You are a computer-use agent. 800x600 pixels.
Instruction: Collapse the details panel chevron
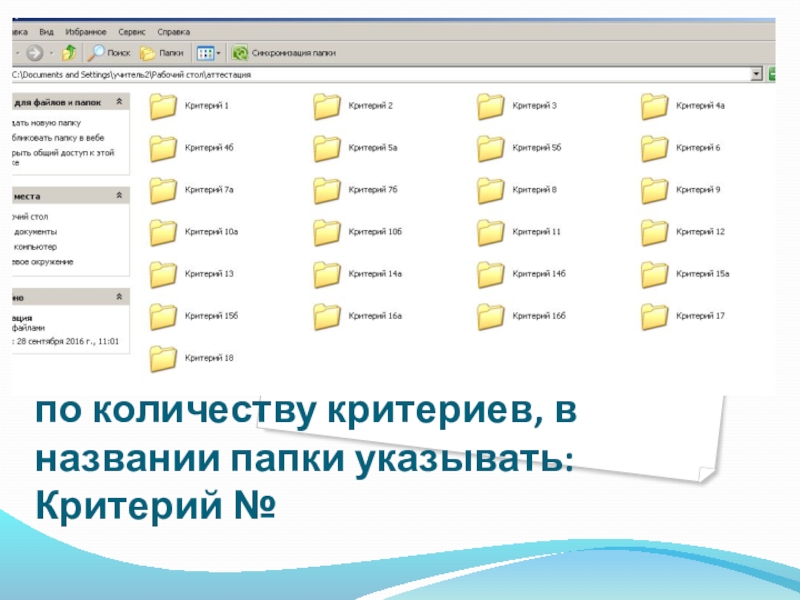[120, 297]
